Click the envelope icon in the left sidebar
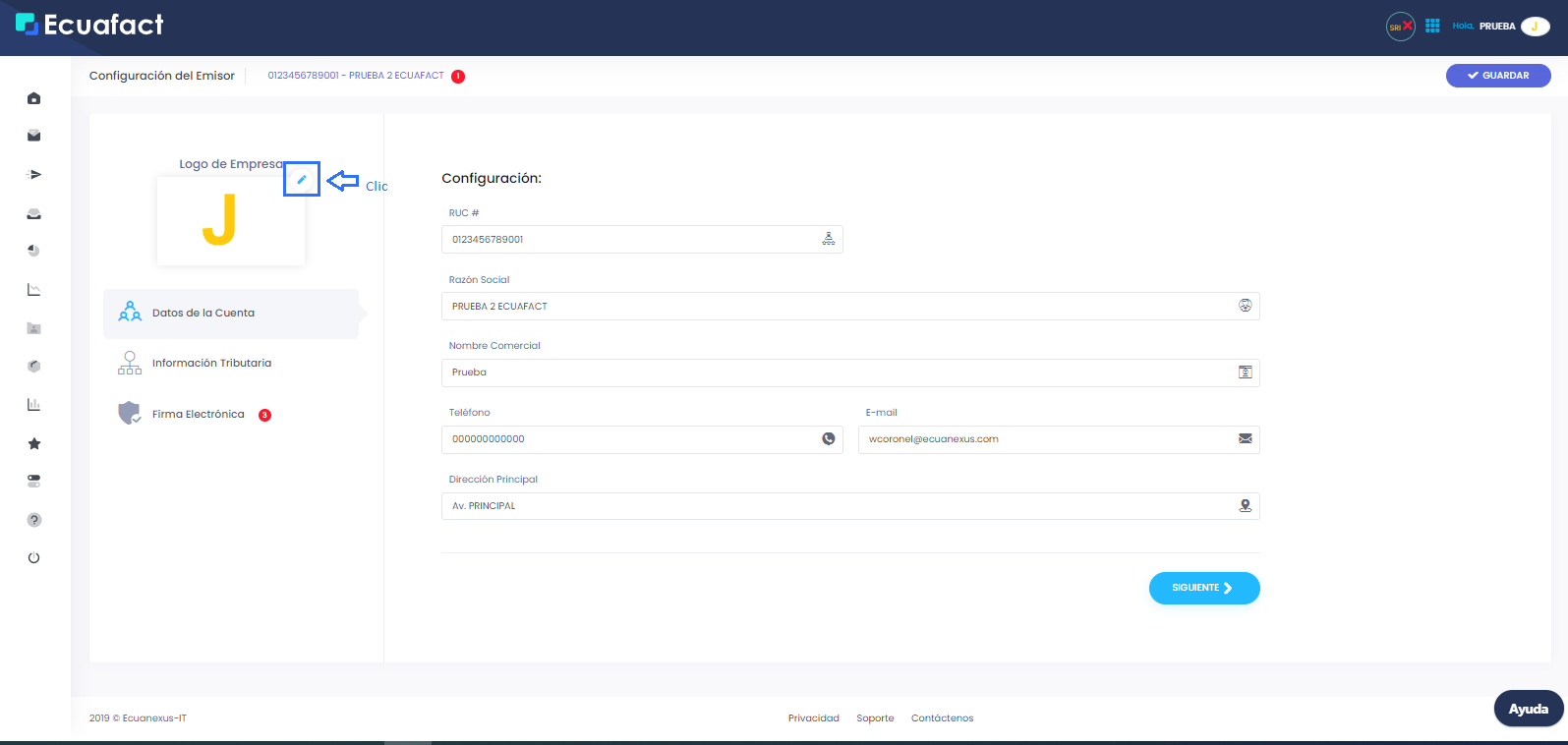1568x745 pixels. [x=34, y=136]
